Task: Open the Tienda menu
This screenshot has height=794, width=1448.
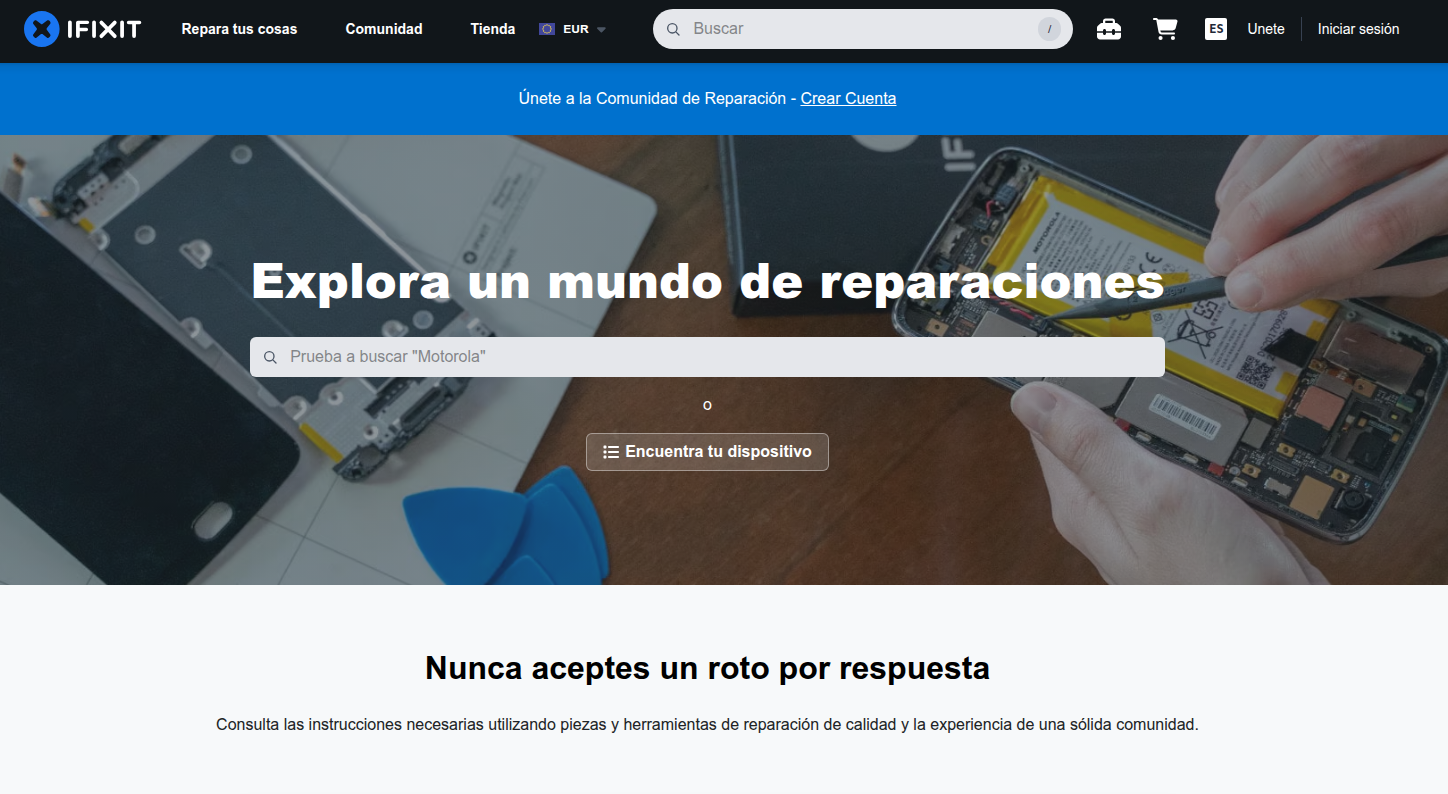Action: (x=492, y=29)
